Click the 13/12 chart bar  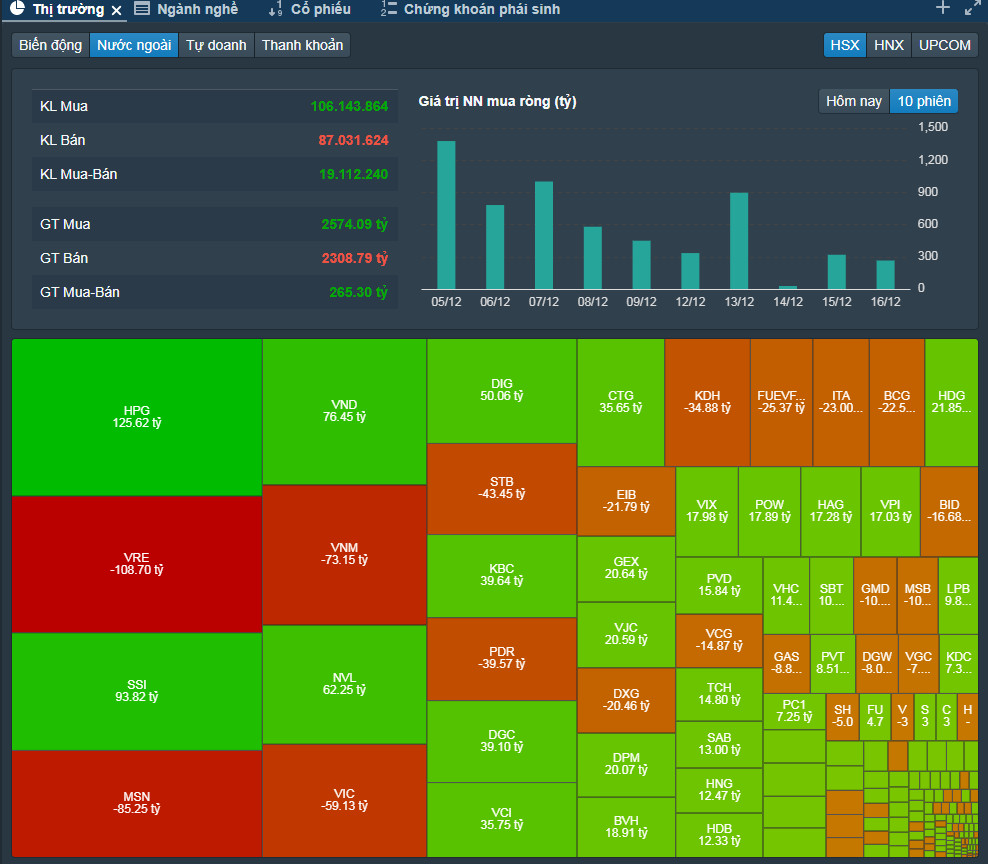pyautogui.click(x=739, y=241)
